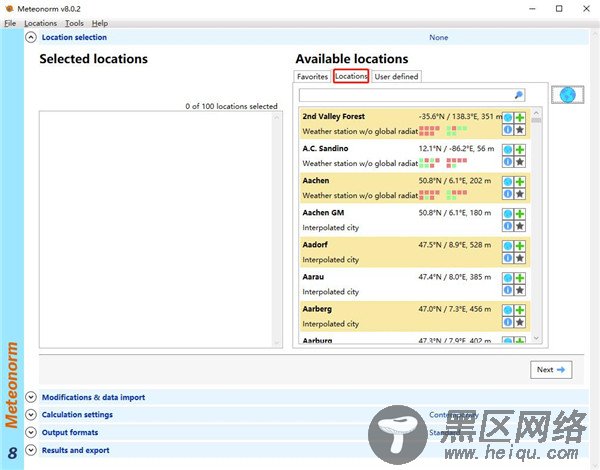Click the search magnifier icon
The width and height of the screenshot is (600, 470).
point(518,95)
